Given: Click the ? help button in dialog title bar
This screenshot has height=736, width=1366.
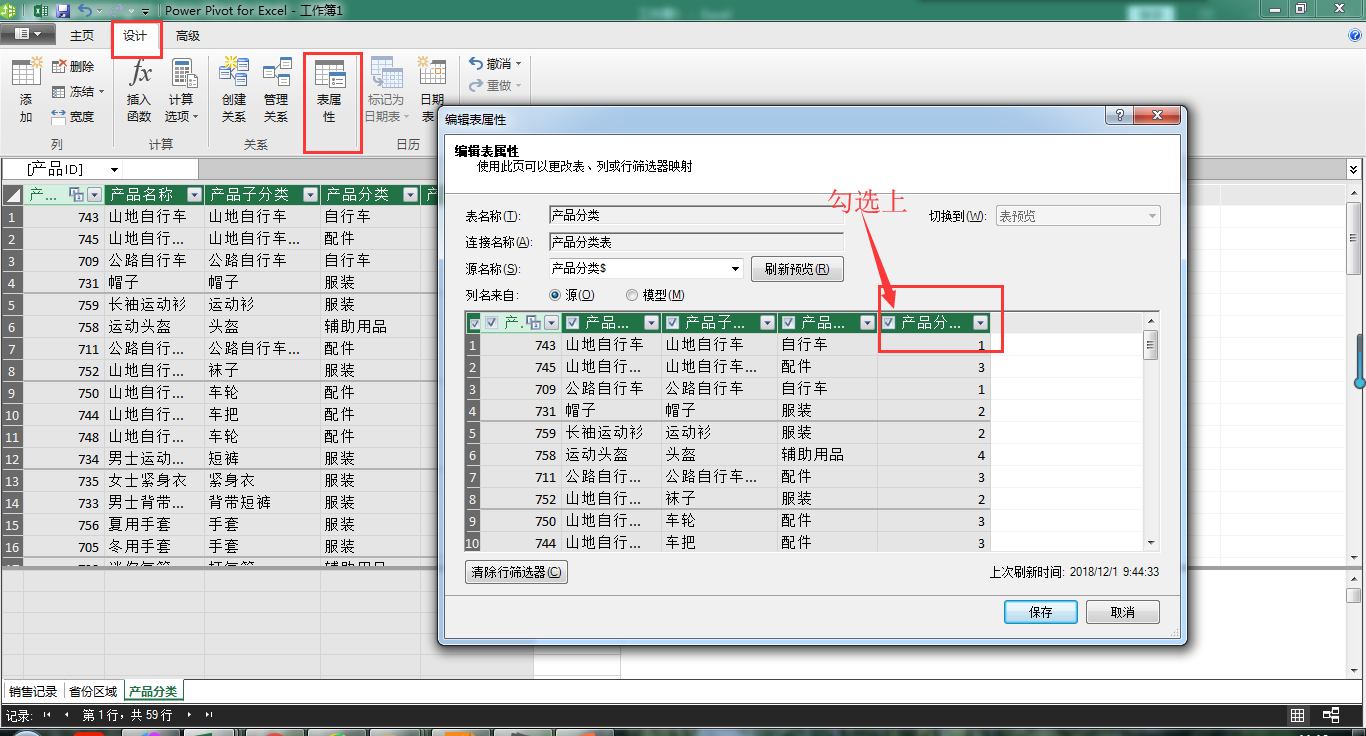Looking at the screenshot, I should click(x=1119, y=115).
